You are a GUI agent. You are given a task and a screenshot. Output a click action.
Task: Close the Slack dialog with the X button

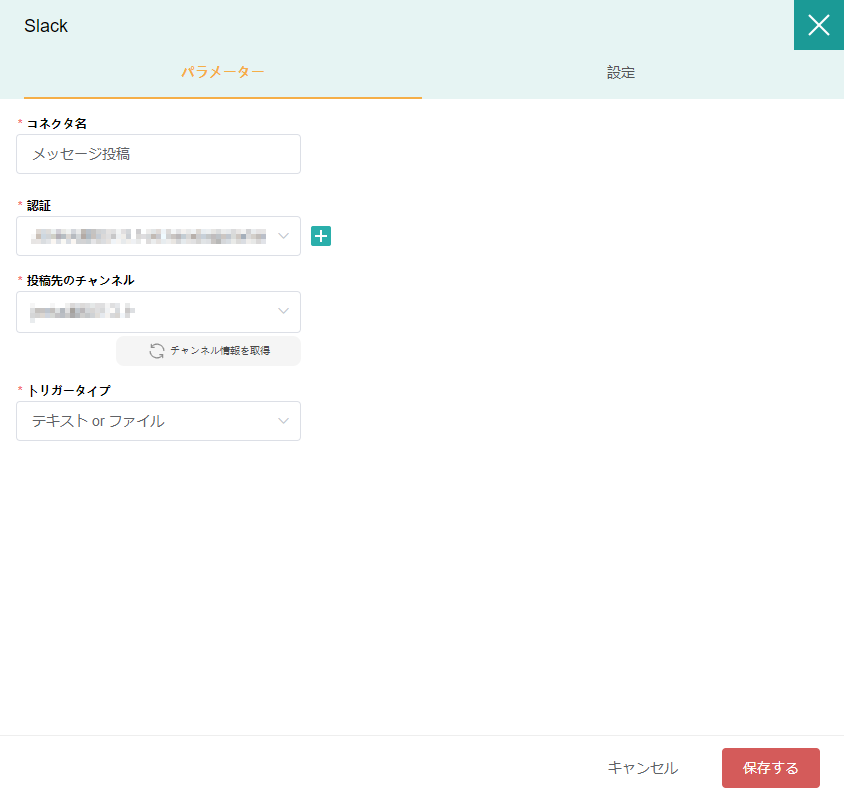click(x=819, y=25)
